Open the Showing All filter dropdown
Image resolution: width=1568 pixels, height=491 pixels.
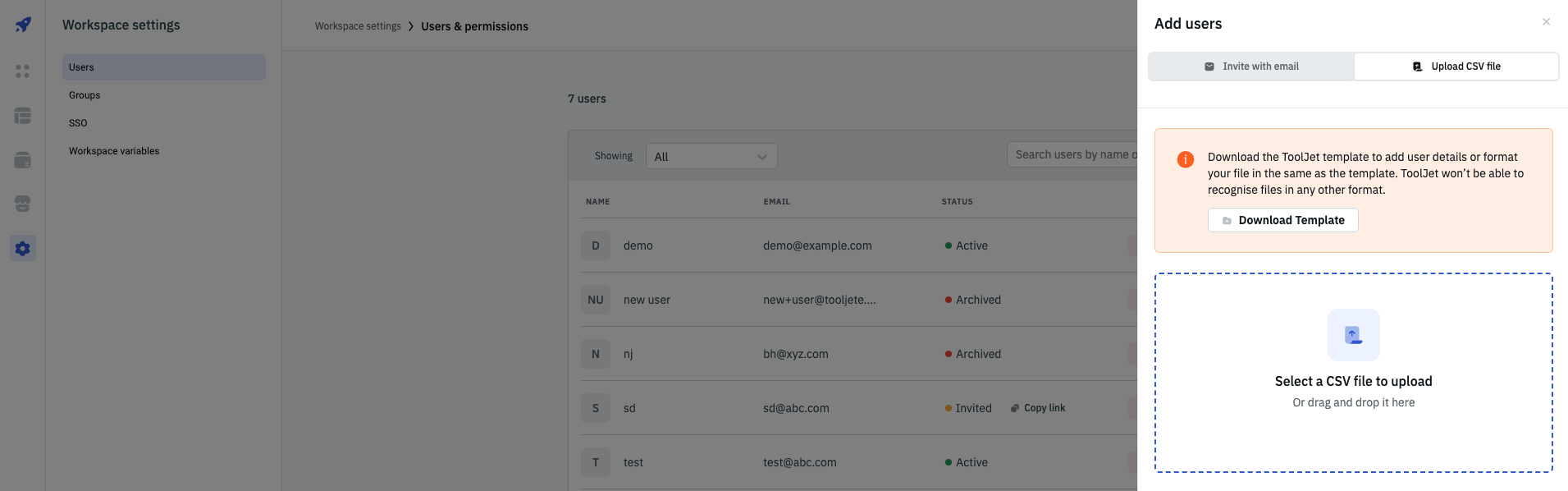tap(711, 157)
